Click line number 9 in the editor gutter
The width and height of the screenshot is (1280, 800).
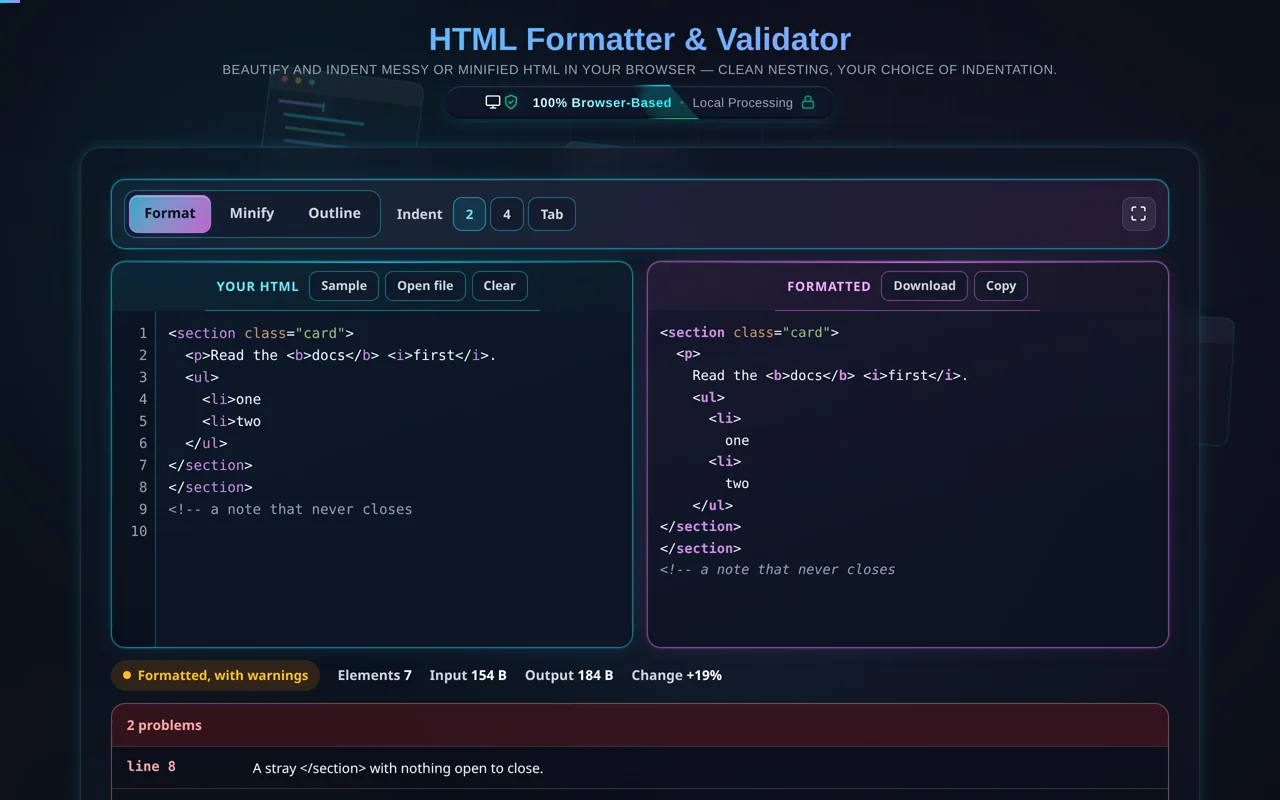point(143,509)
